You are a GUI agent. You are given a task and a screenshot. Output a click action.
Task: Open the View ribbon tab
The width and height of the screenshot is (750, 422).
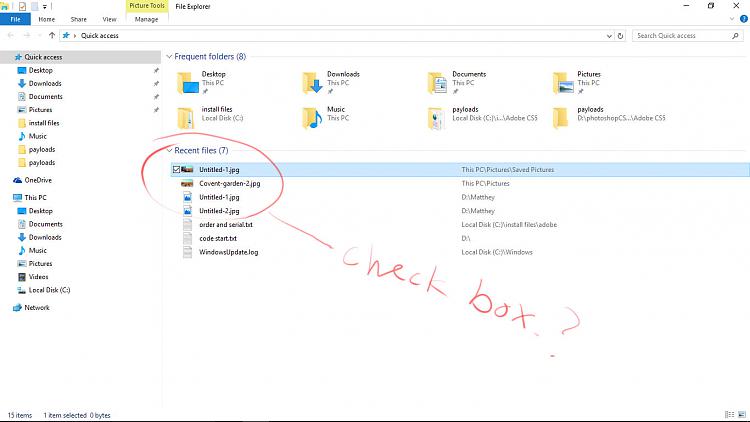pos(109,19)
